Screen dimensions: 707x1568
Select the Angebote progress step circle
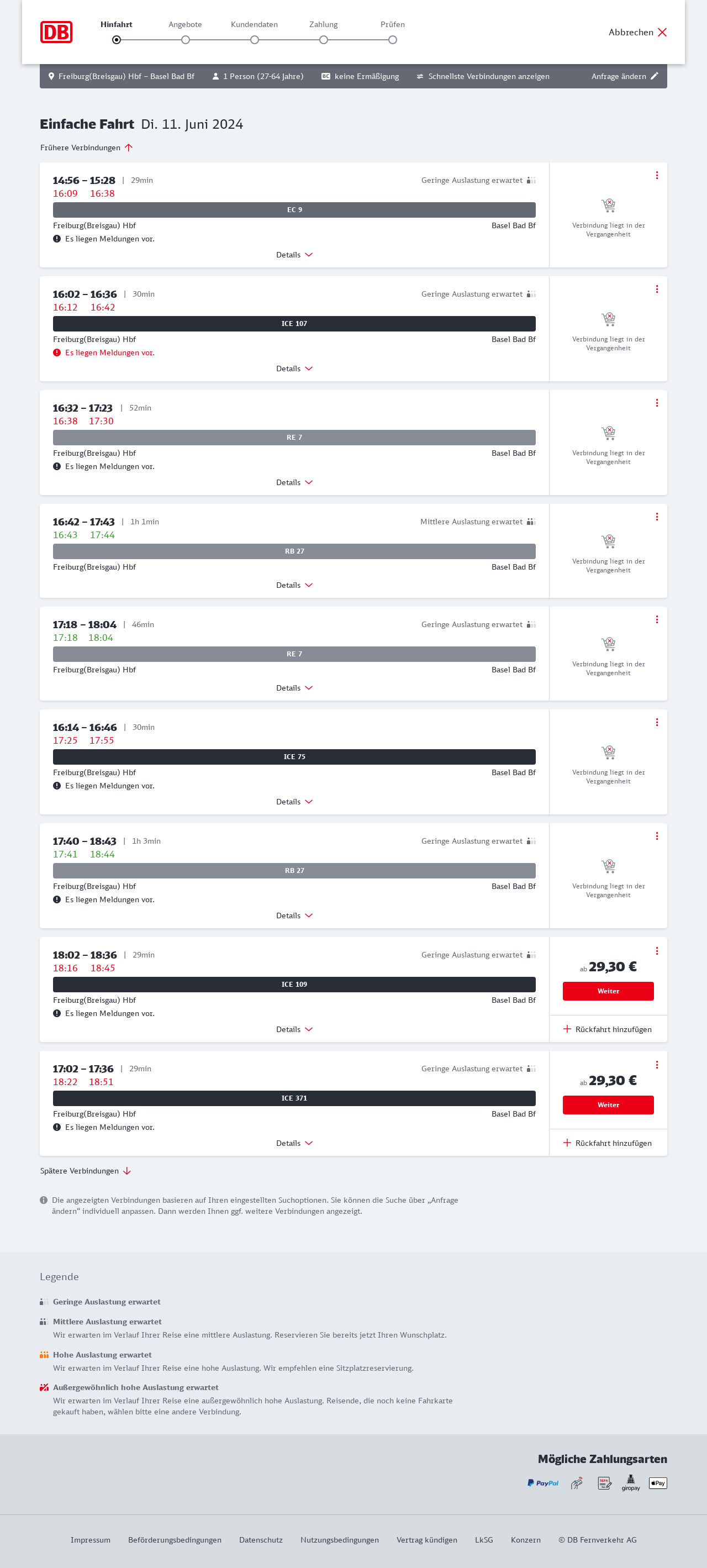click(186, 40)
